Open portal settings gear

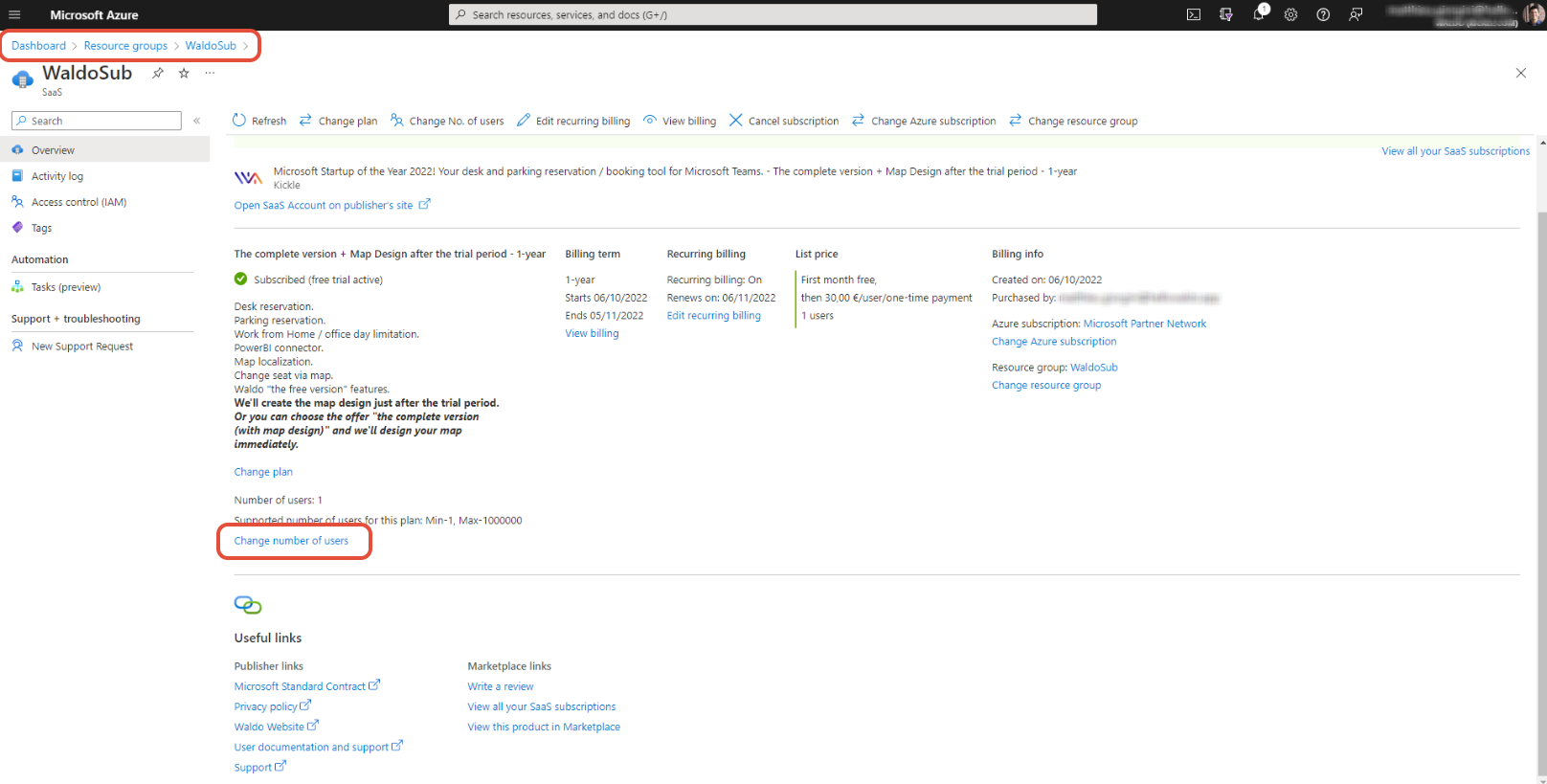(x=1291, y=14)
